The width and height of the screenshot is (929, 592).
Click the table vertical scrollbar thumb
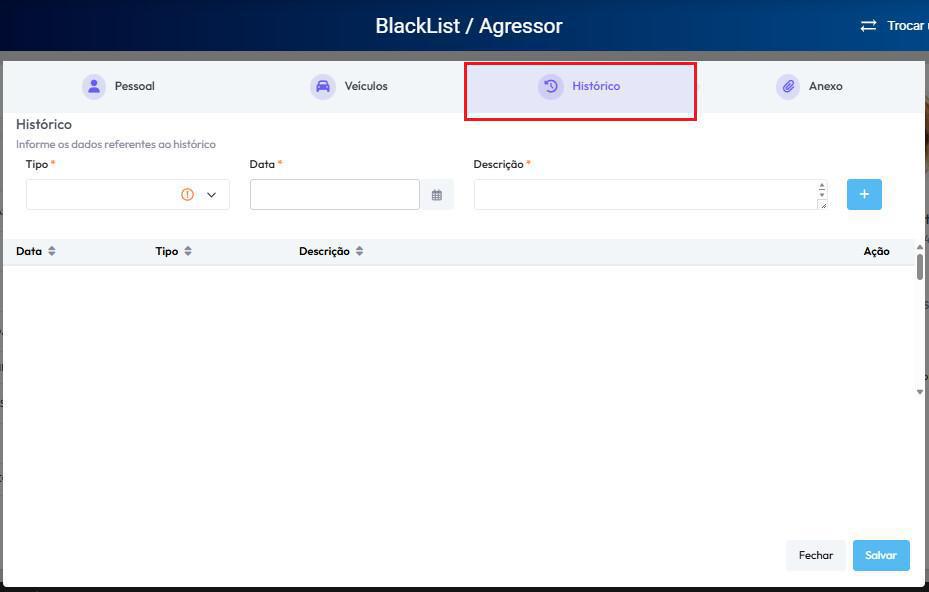click(x=920, y=267)
